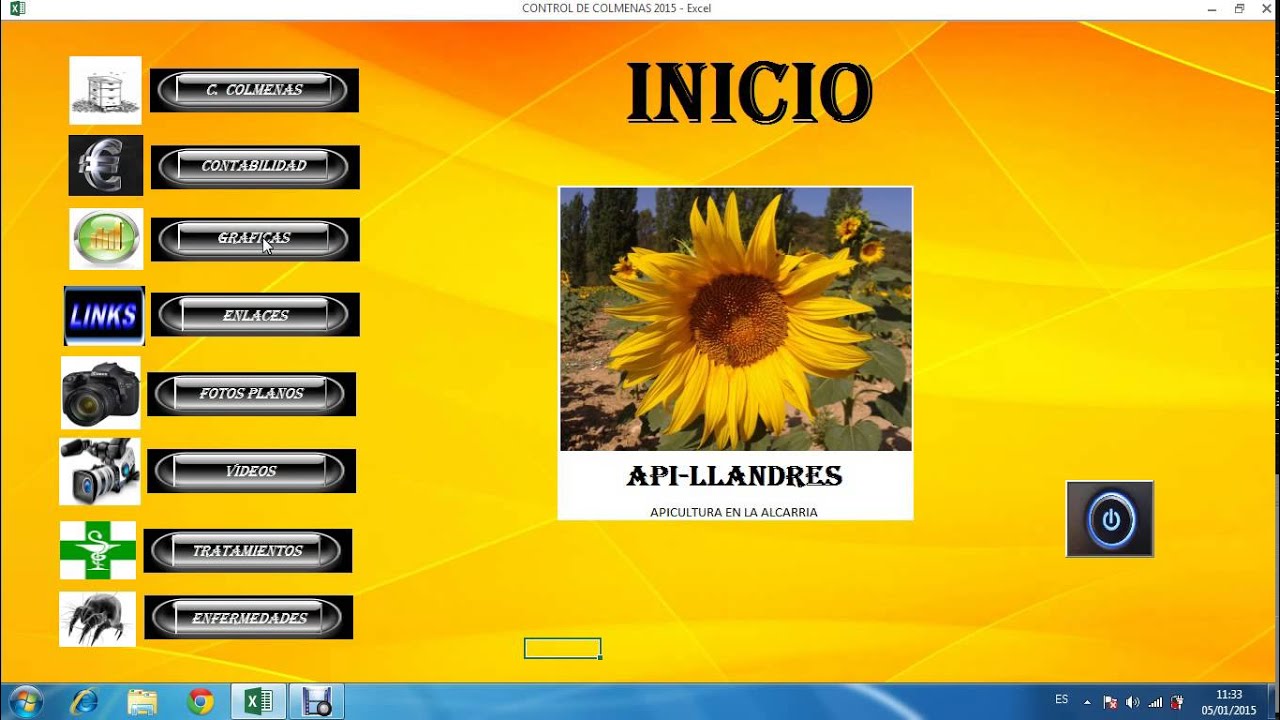The width and height of the screenshot is (1280, 720).
Task: Click the blue LINKS icon
Action: (104, 316)
